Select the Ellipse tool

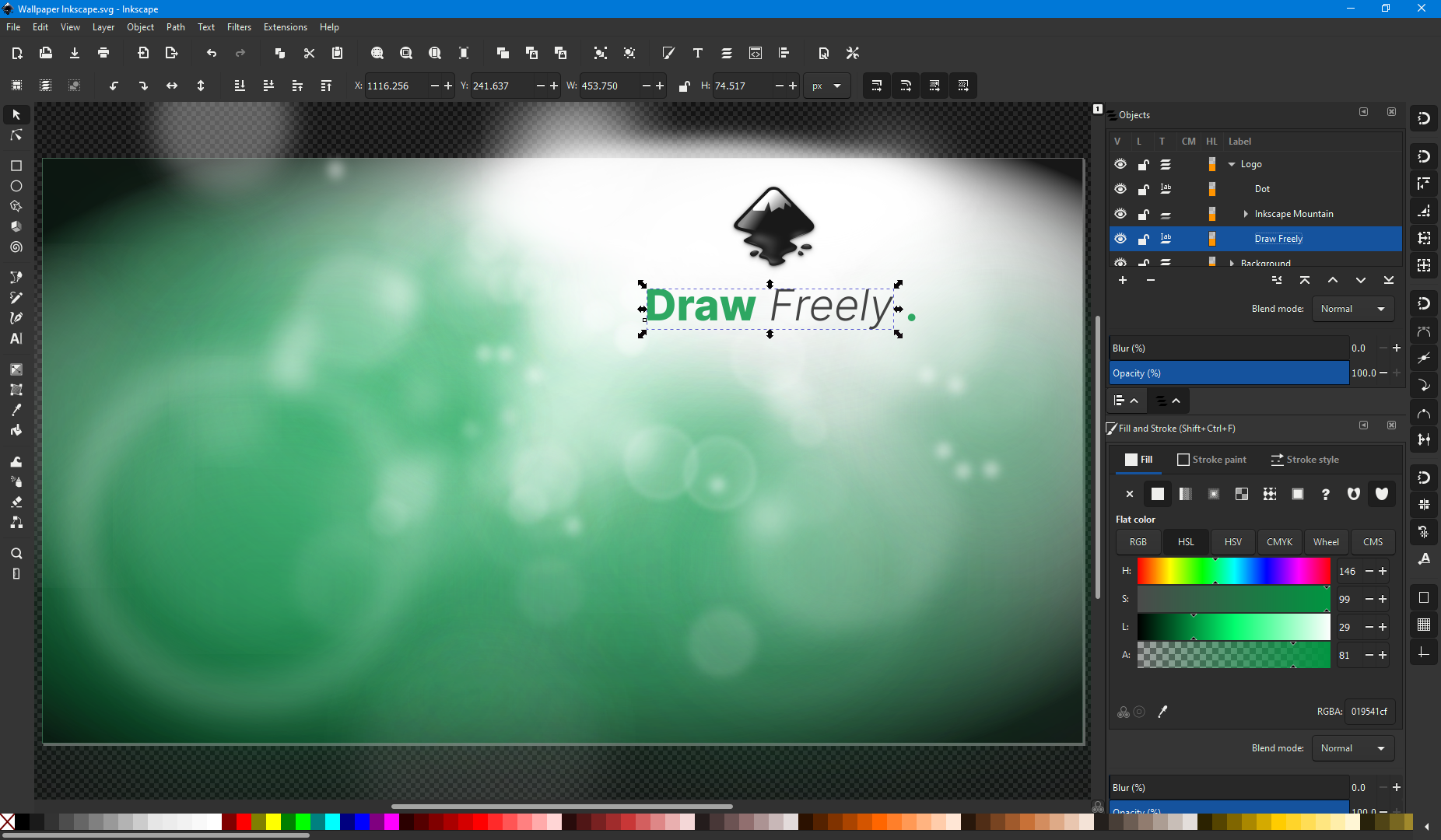pos(16,186)
